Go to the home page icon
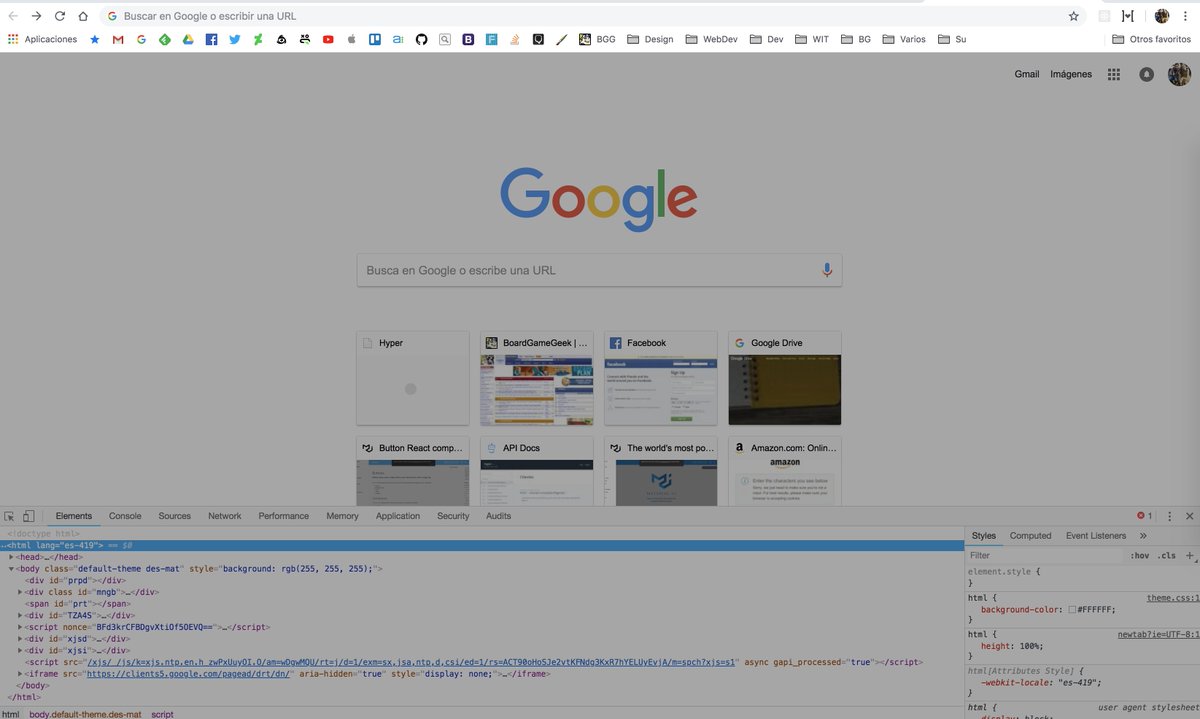Screen dimensions: 1200x719 tap(83, 16)
